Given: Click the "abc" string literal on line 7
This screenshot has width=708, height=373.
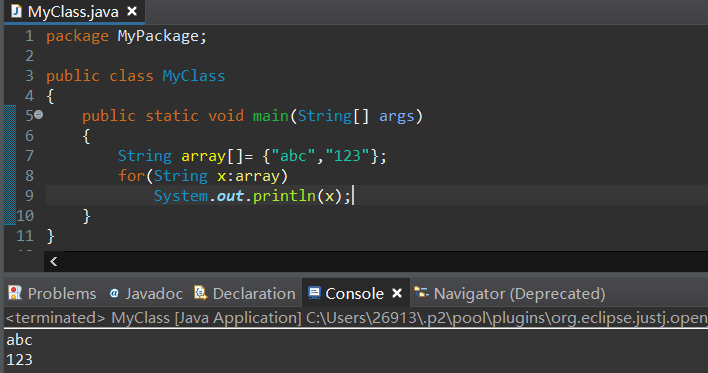Looking at the screenshot, I should click(x=293, y=156).
